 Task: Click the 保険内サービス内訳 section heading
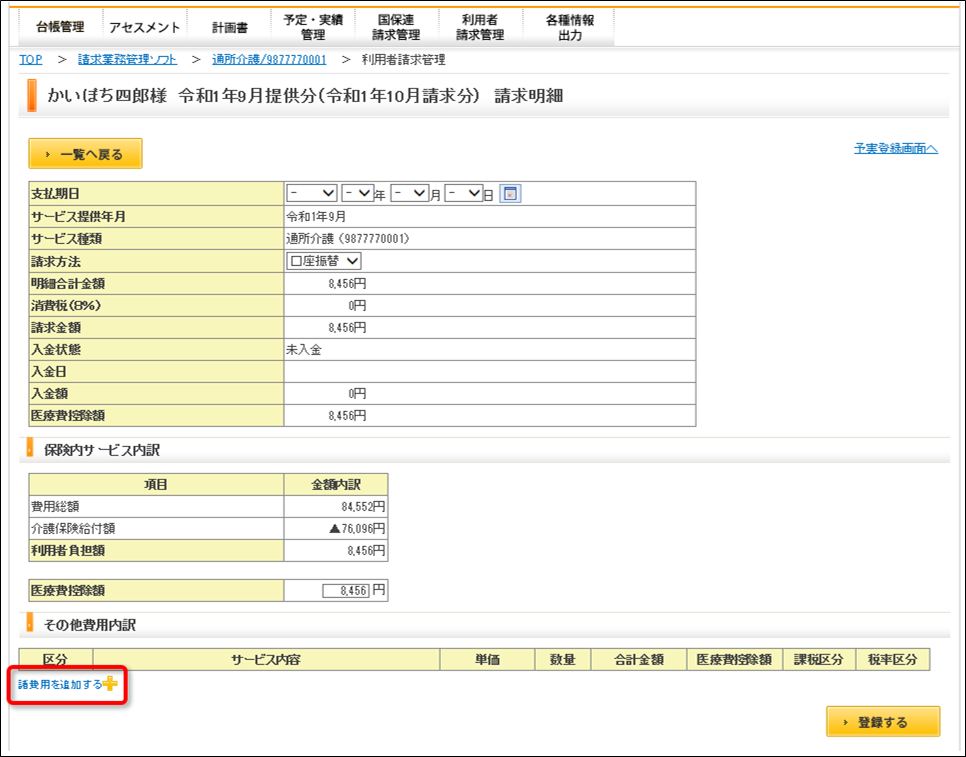pos(102,450)
